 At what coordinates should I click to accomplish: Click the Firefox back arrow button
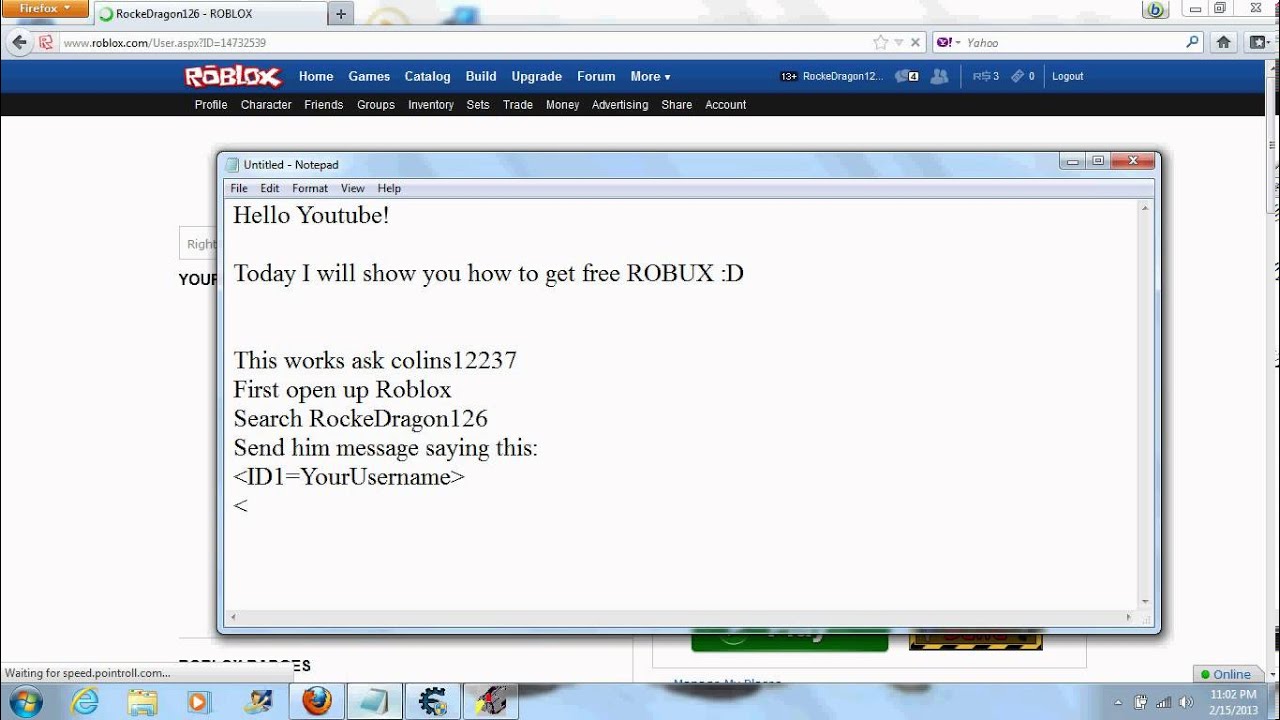click(19, 43)
